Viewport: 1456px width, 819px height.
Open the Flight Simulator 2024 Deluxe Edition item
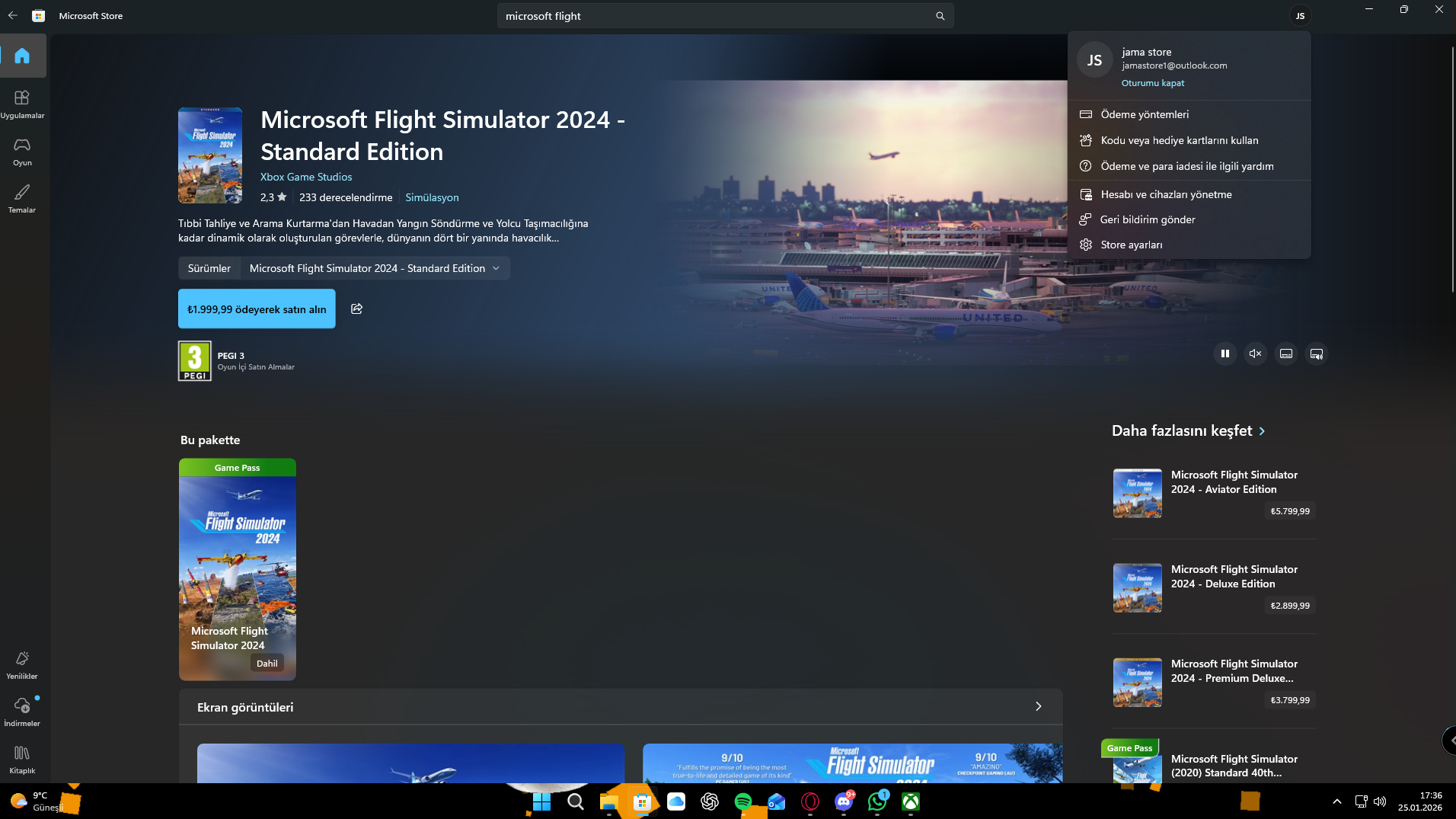1214,587
